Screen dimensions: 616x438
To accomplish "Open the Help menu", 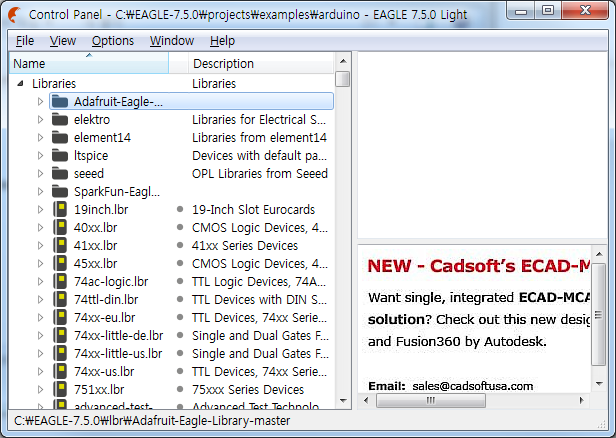I will (222, 40).
